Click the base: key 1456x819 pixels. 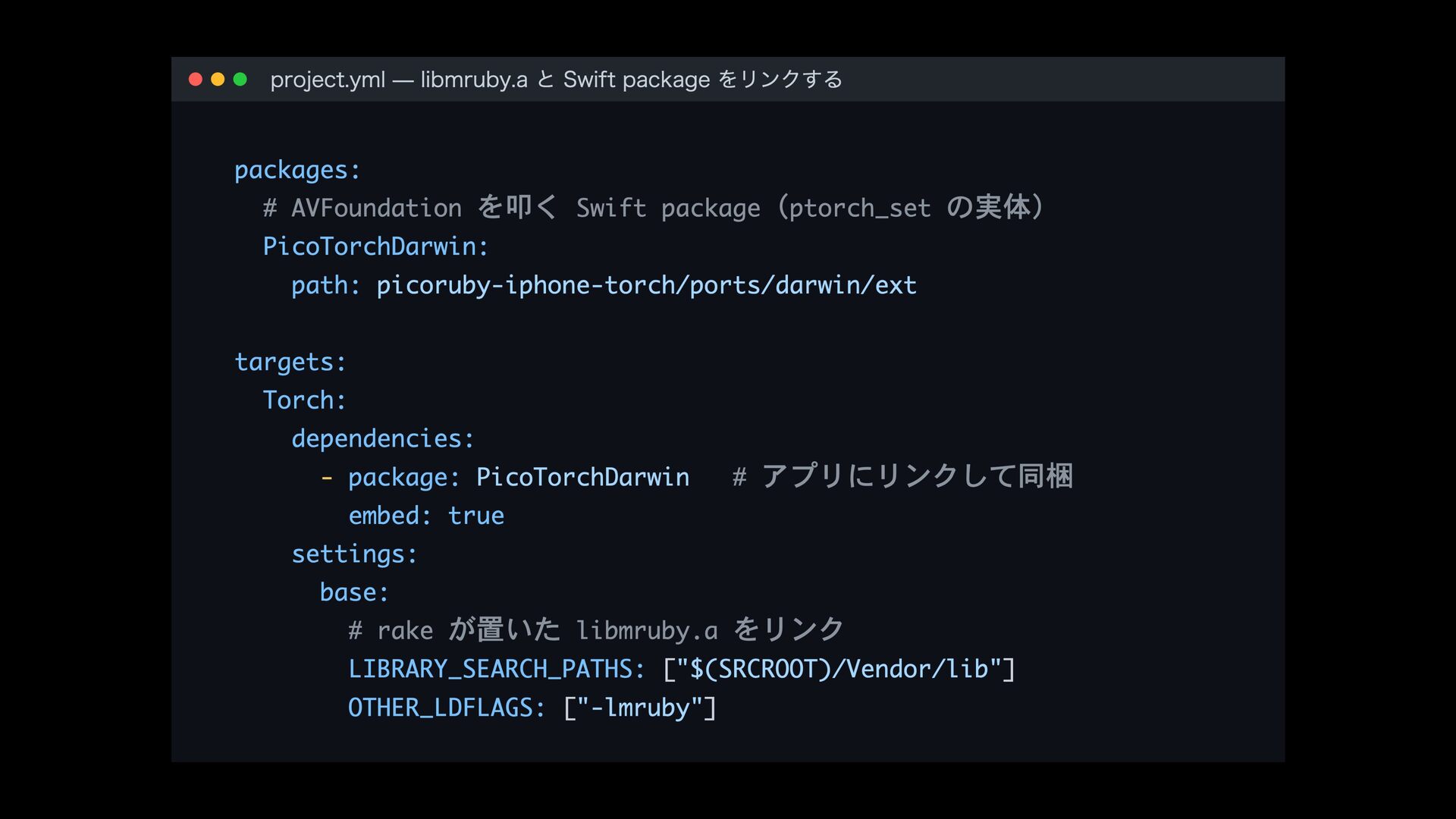(x=354, y=592)
